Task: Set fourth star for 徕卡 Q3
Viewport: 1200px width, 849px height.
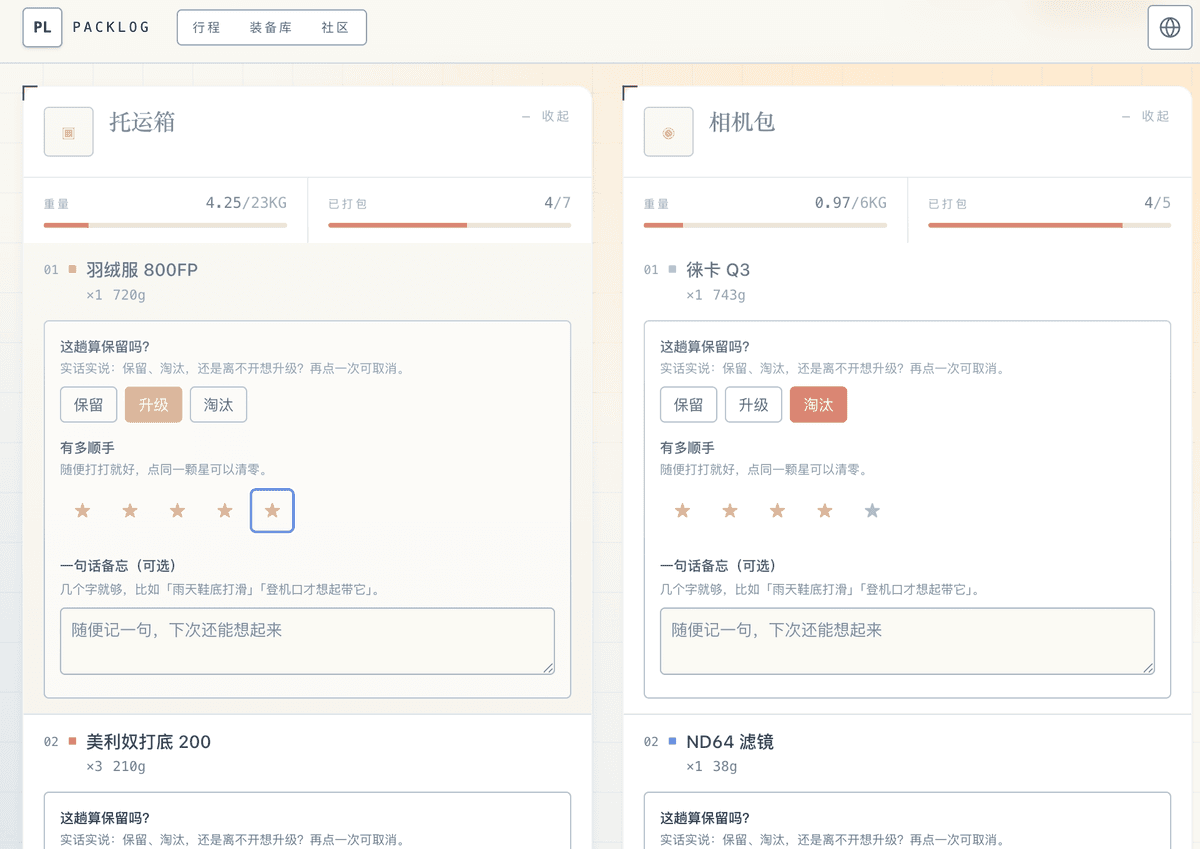Action: 825,511
